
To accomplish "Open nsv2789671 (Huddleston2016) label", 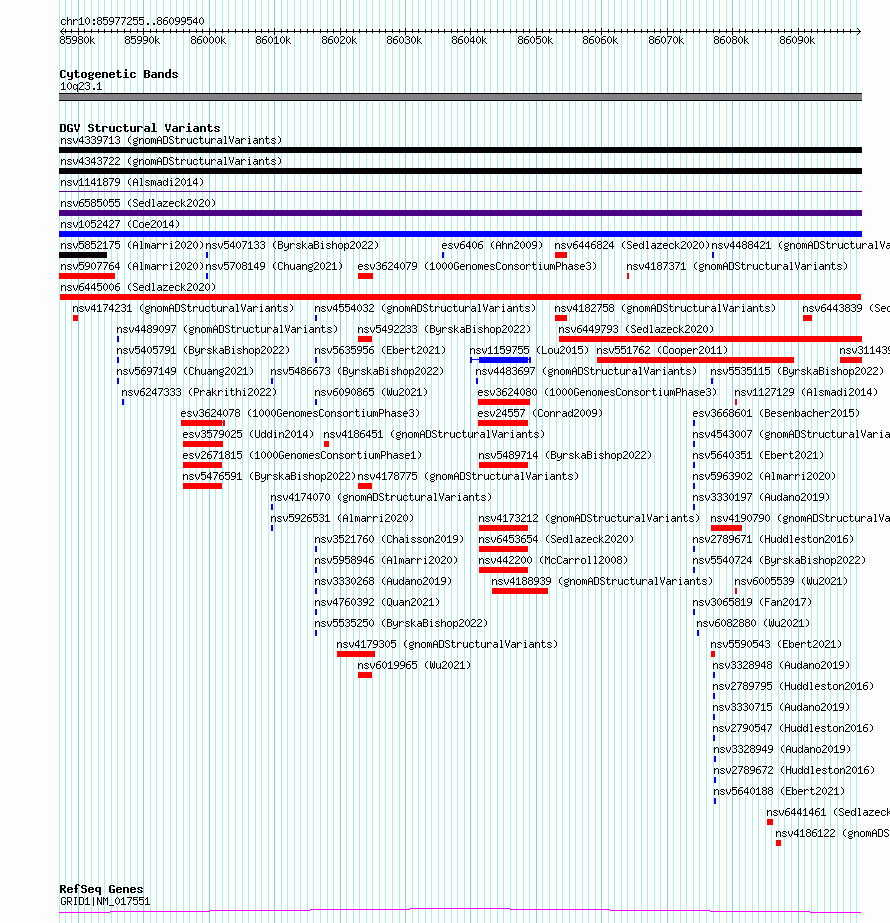I will (x=773, y=539).
